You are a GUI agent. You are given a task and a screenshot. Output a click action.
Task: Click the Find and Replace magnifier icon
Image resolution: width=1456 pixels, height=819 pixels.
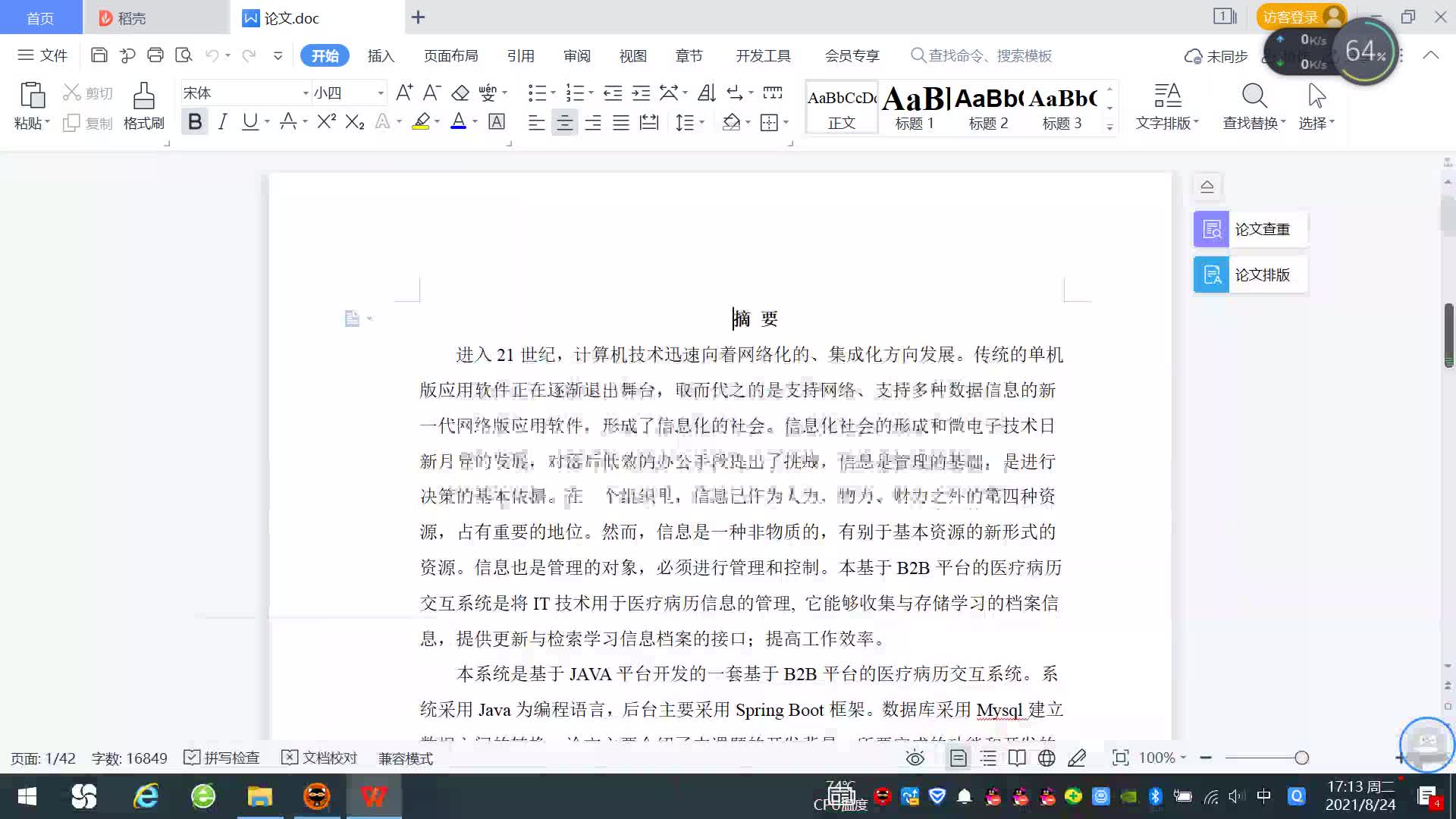[x=1254, y=96]
